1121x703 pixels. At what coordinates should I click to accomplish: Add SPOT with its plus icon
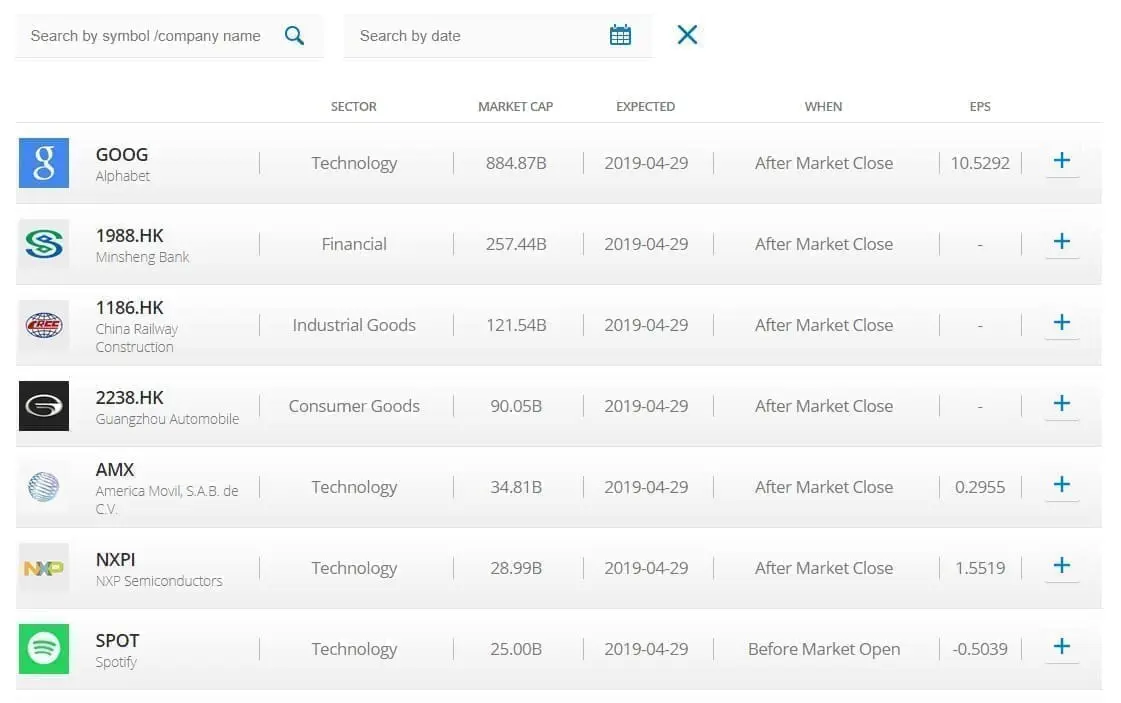click(x=1062, y=647)
